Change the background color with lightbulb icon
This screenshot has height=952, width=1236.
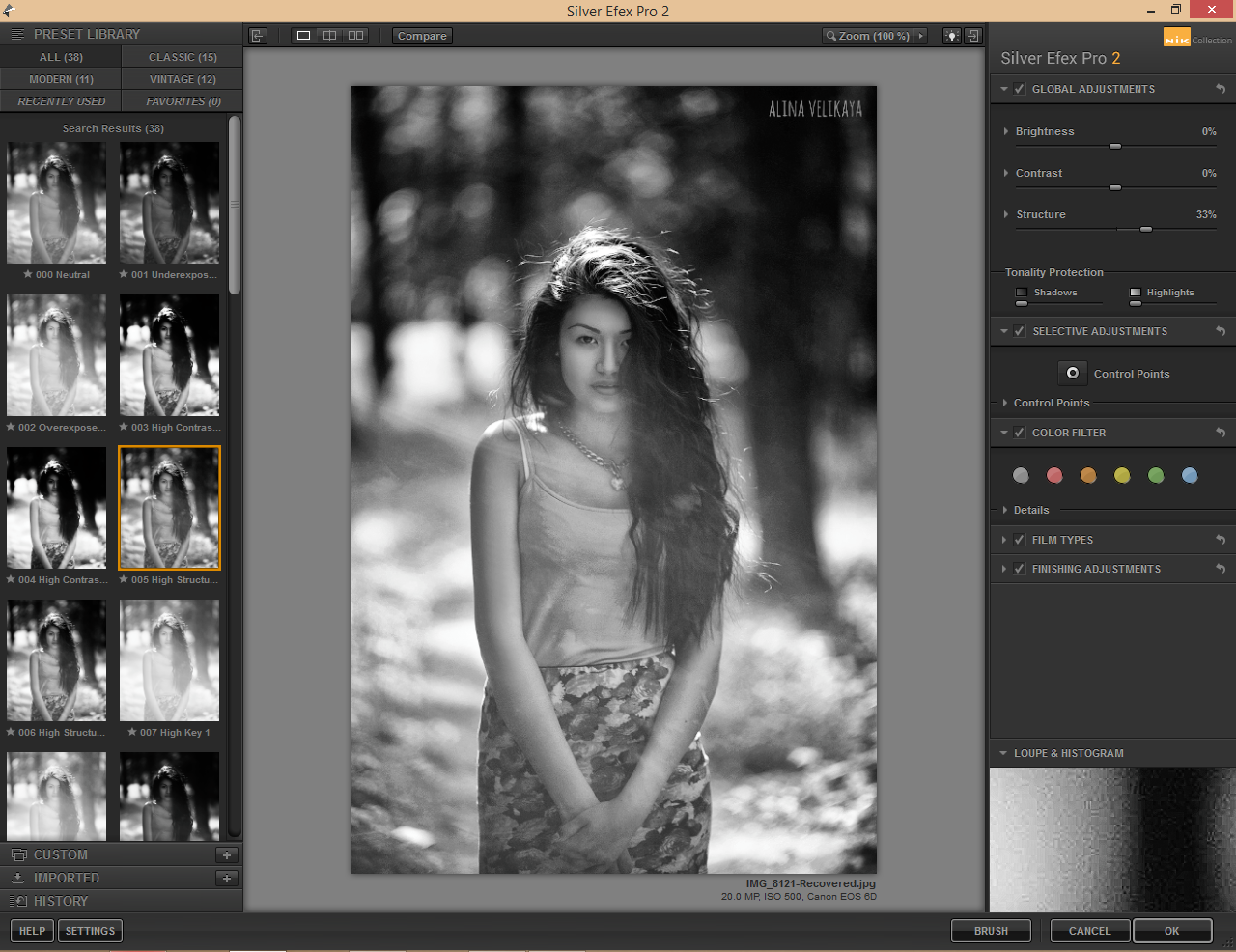click(952, 36)
